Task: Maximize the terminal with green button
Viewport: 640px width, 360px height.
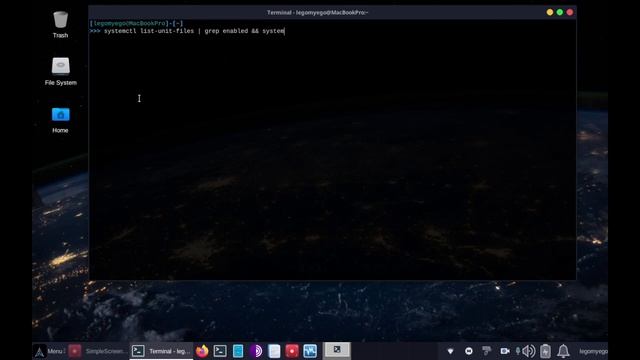Action: (560, 12)
